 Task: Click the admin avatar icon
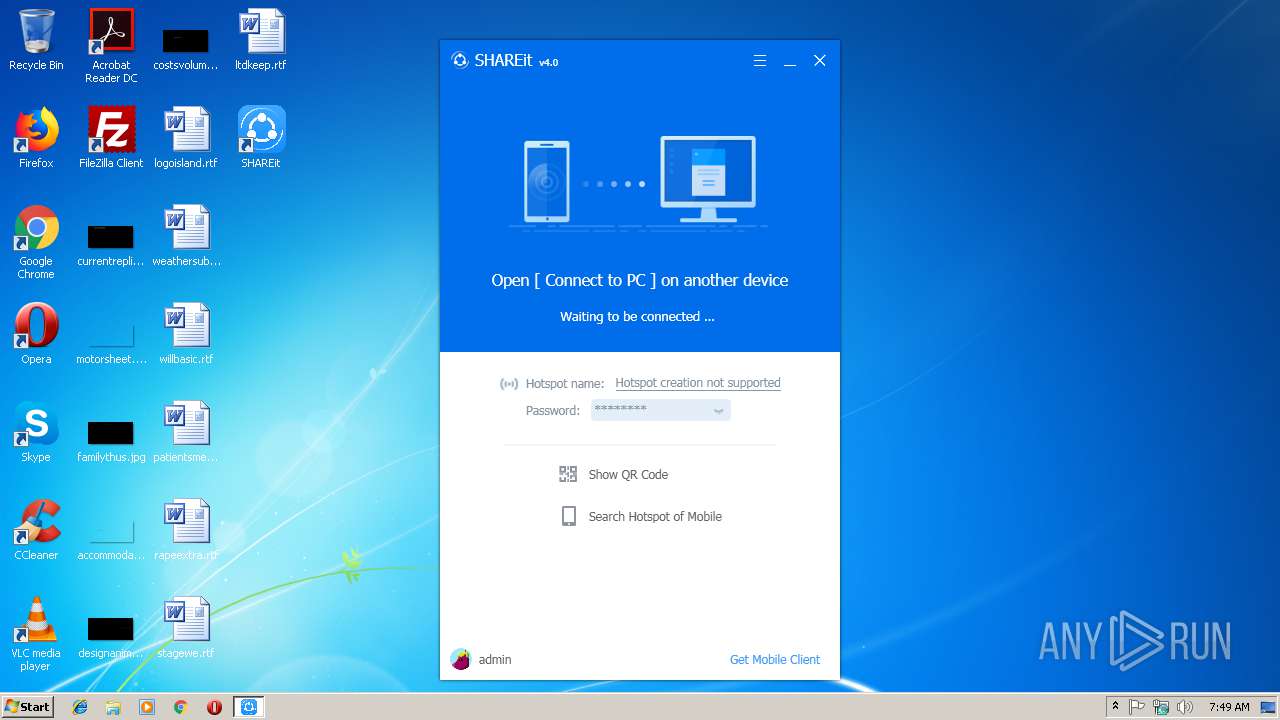(460, 659)
